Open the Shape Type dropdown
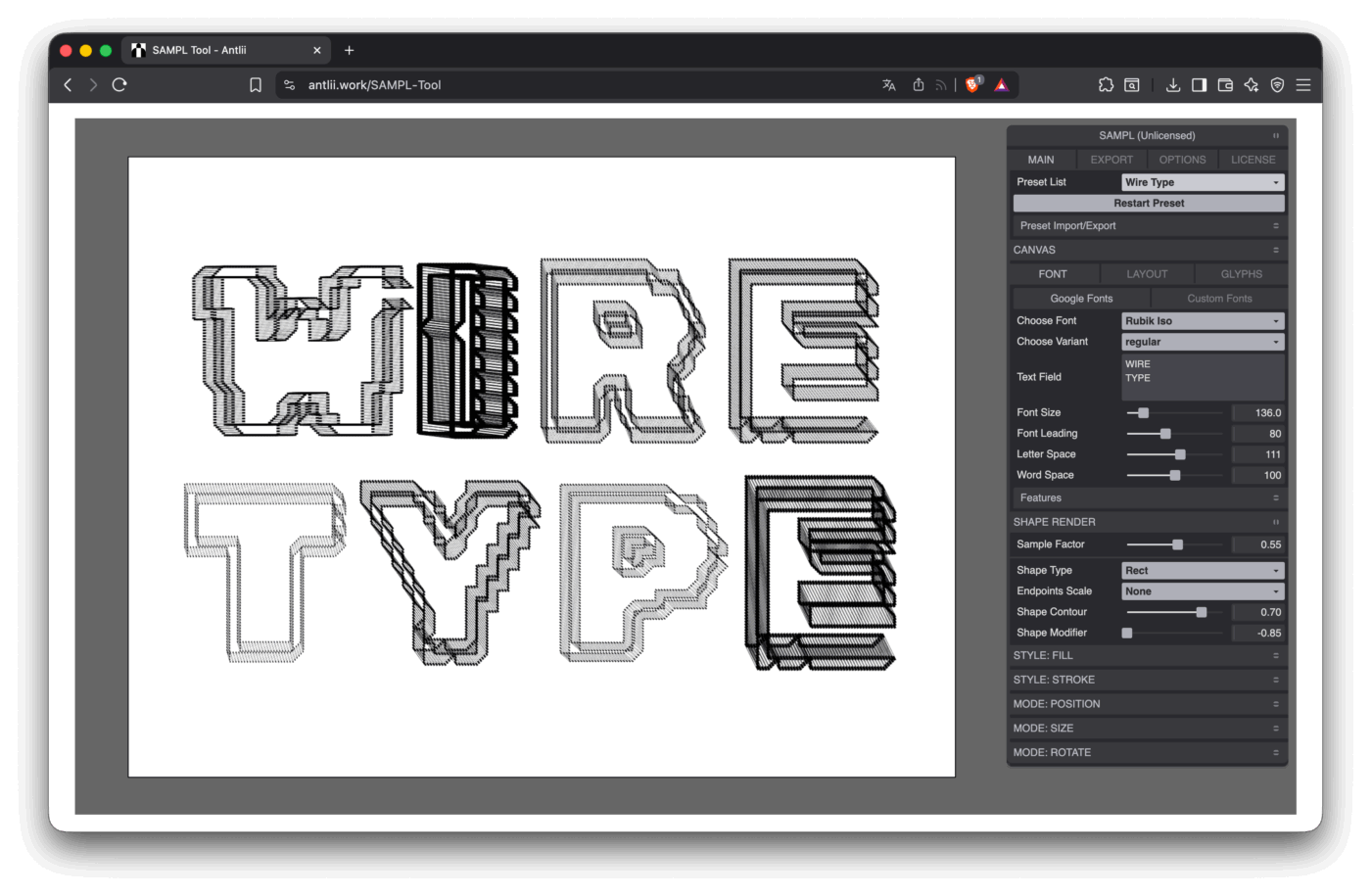The width and height of the screenshot is (1371, 896). point(1202,571)
